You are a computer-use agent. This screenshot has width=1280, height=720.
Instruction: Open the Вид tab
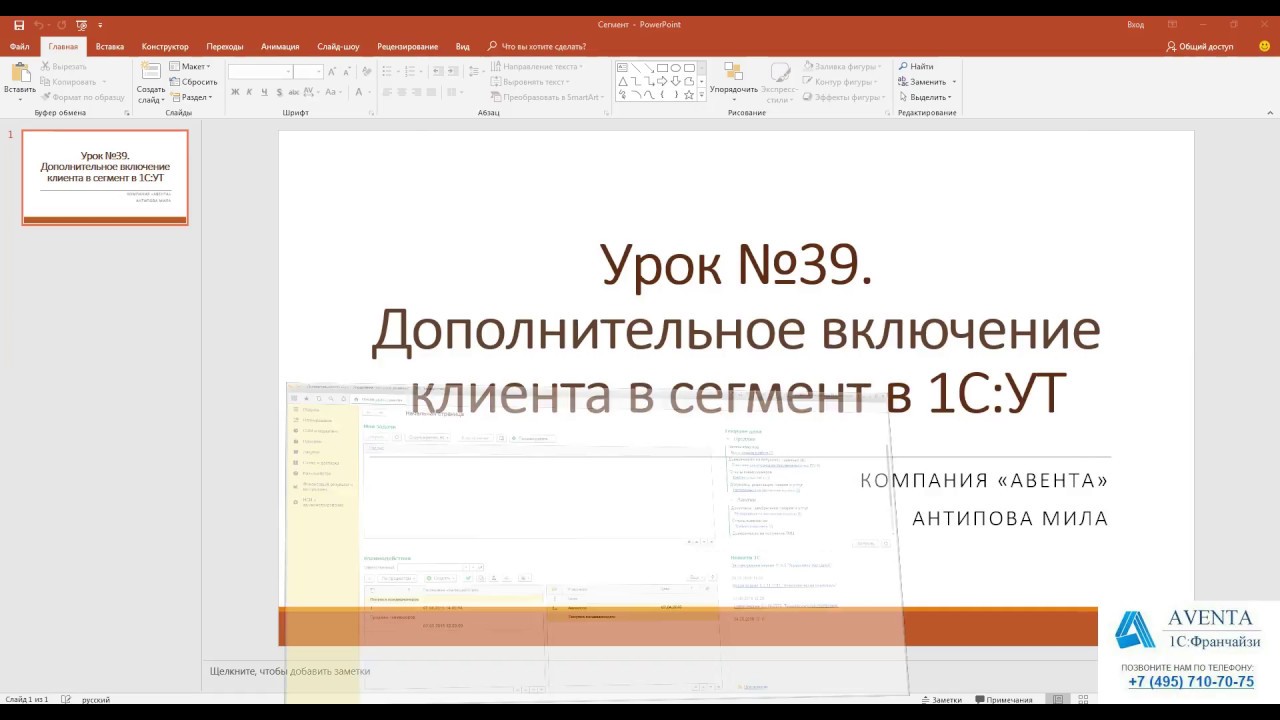463,46
